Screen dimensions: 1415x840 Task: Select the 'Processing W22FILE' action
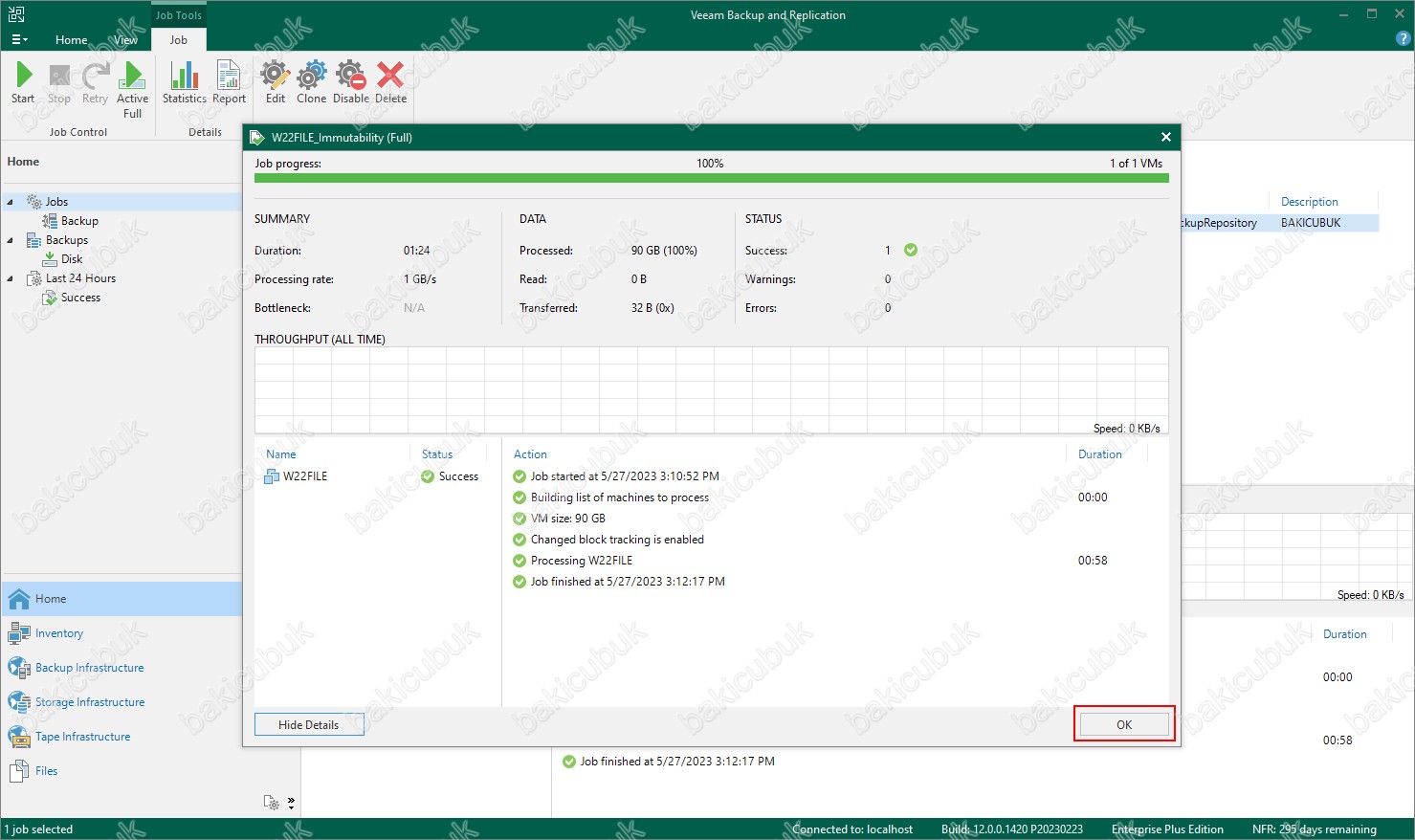pyautogui.click(x=582, y=561)
